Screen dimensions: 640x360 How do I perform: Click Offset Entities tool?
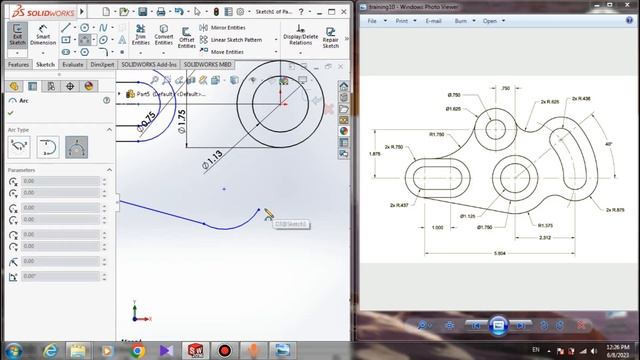[187, 38]
